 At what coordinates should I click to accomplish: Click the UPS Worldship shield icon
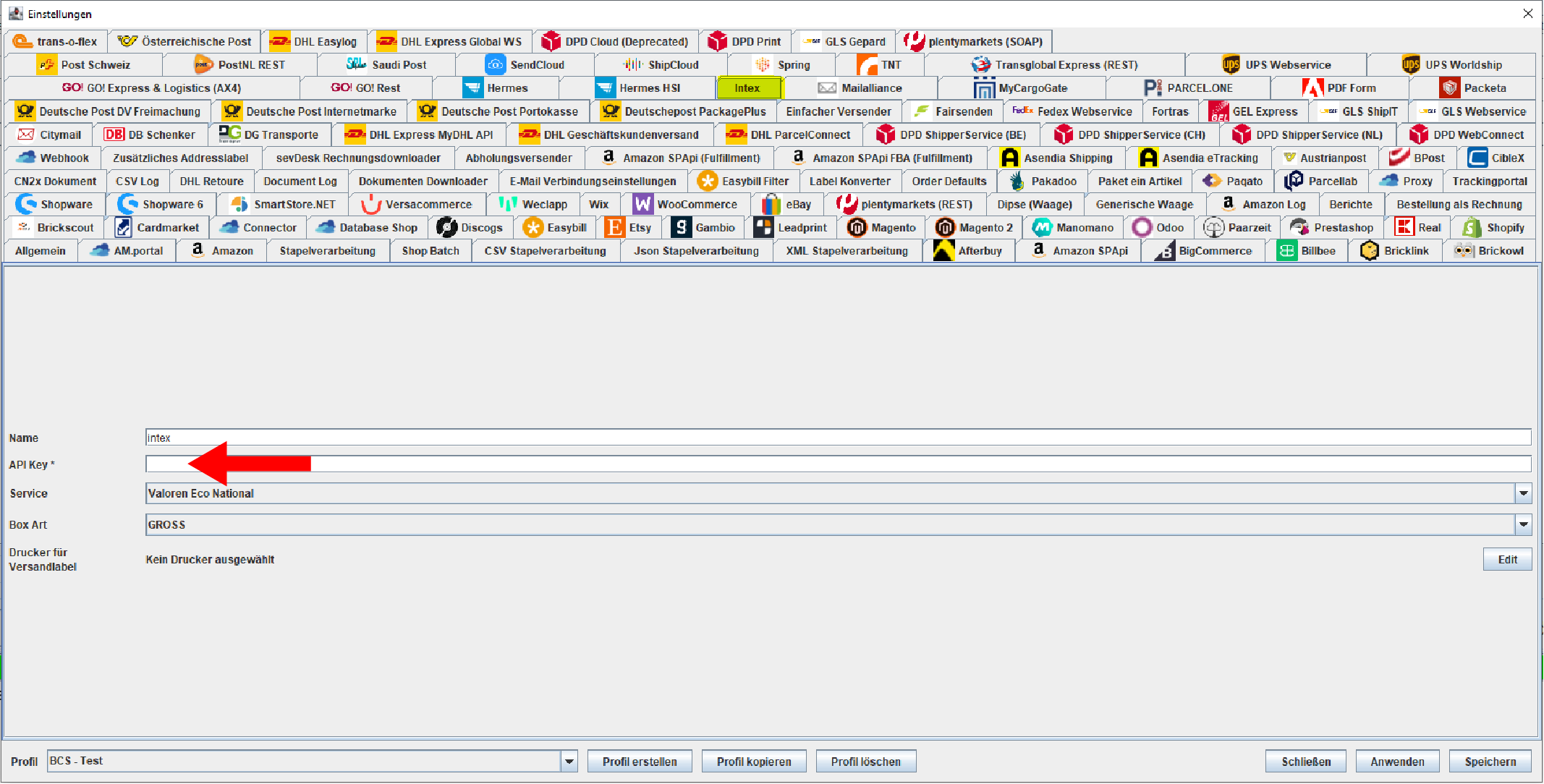pos(1411,64)
